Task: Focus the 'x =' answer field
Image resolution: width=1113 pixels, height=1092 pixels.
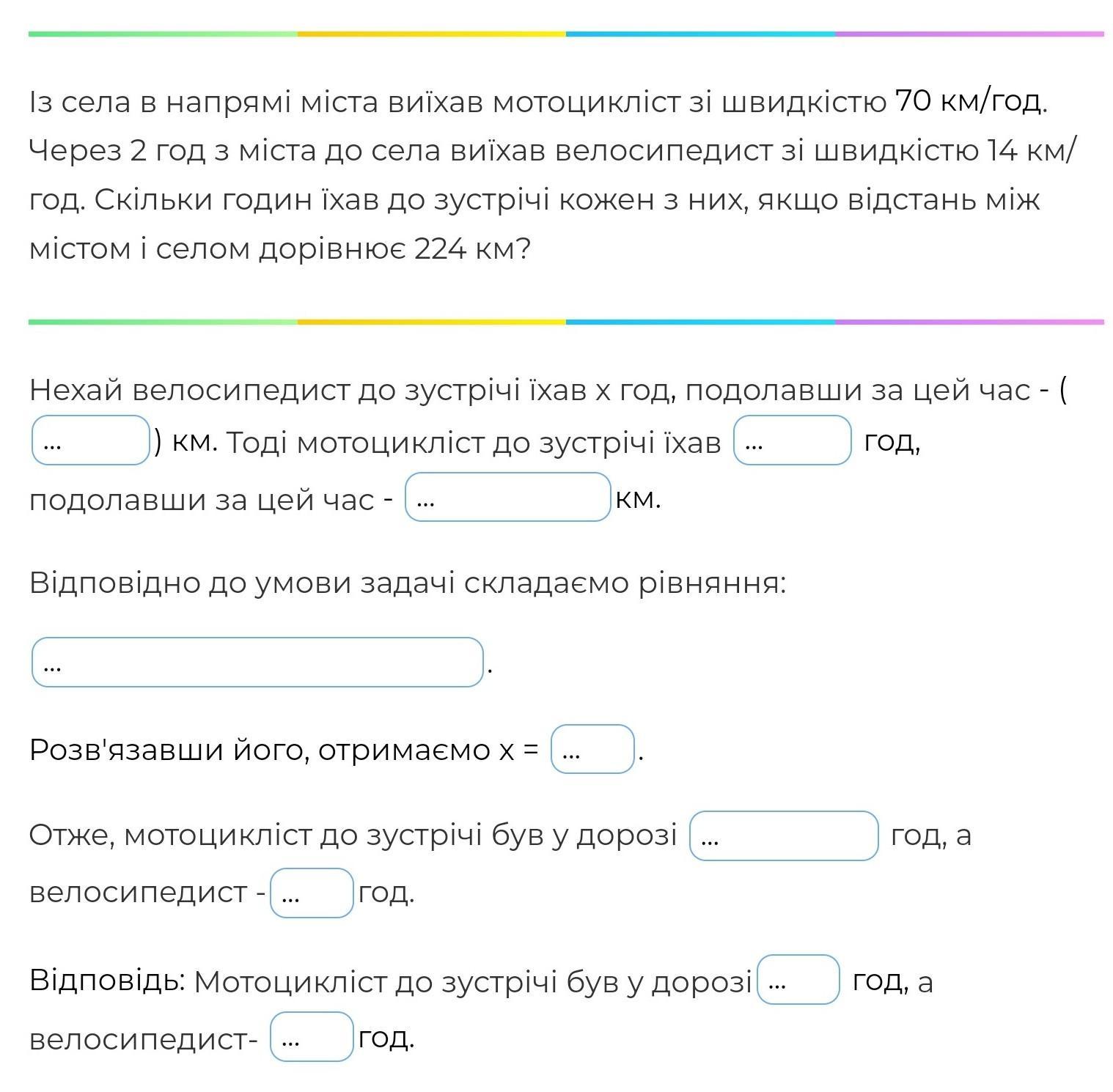Action: tap(592, 749)
